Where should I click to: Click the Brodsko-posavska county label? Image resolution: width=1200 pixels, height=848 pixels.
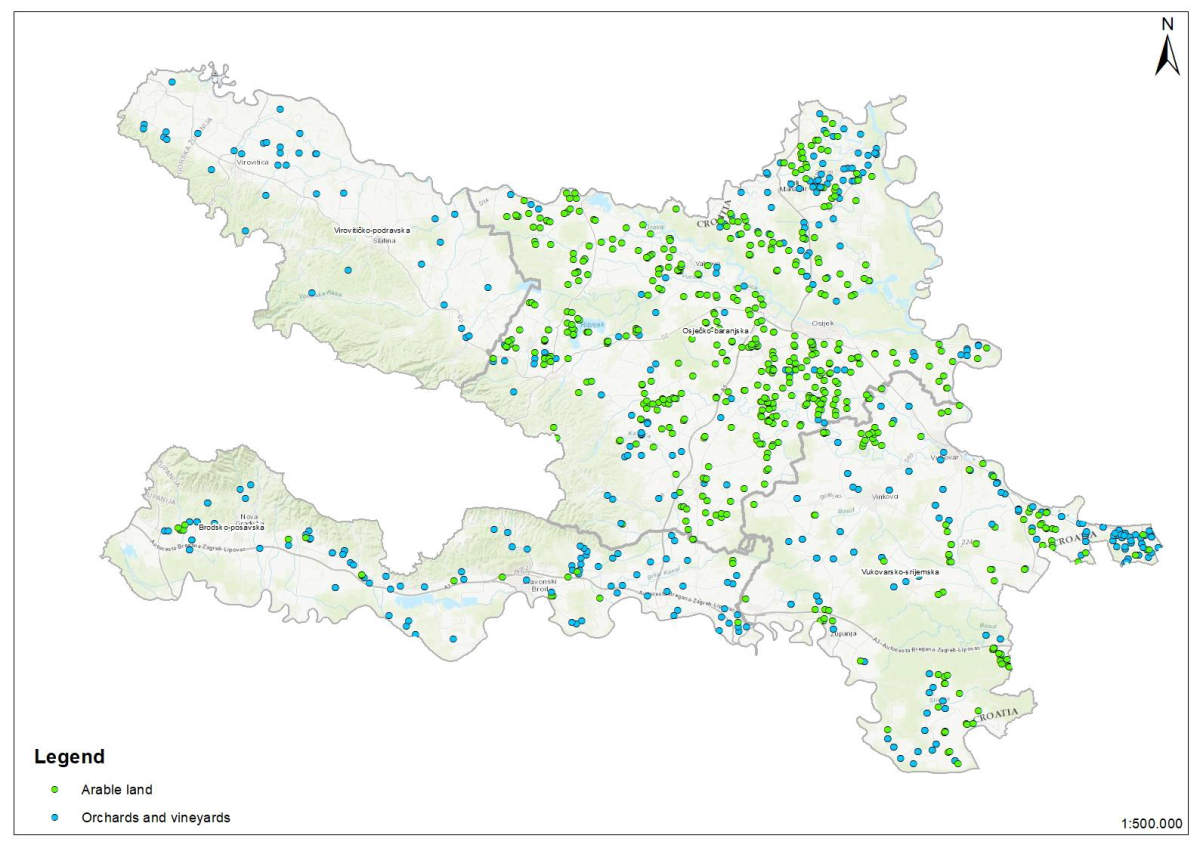coord(230,527)
